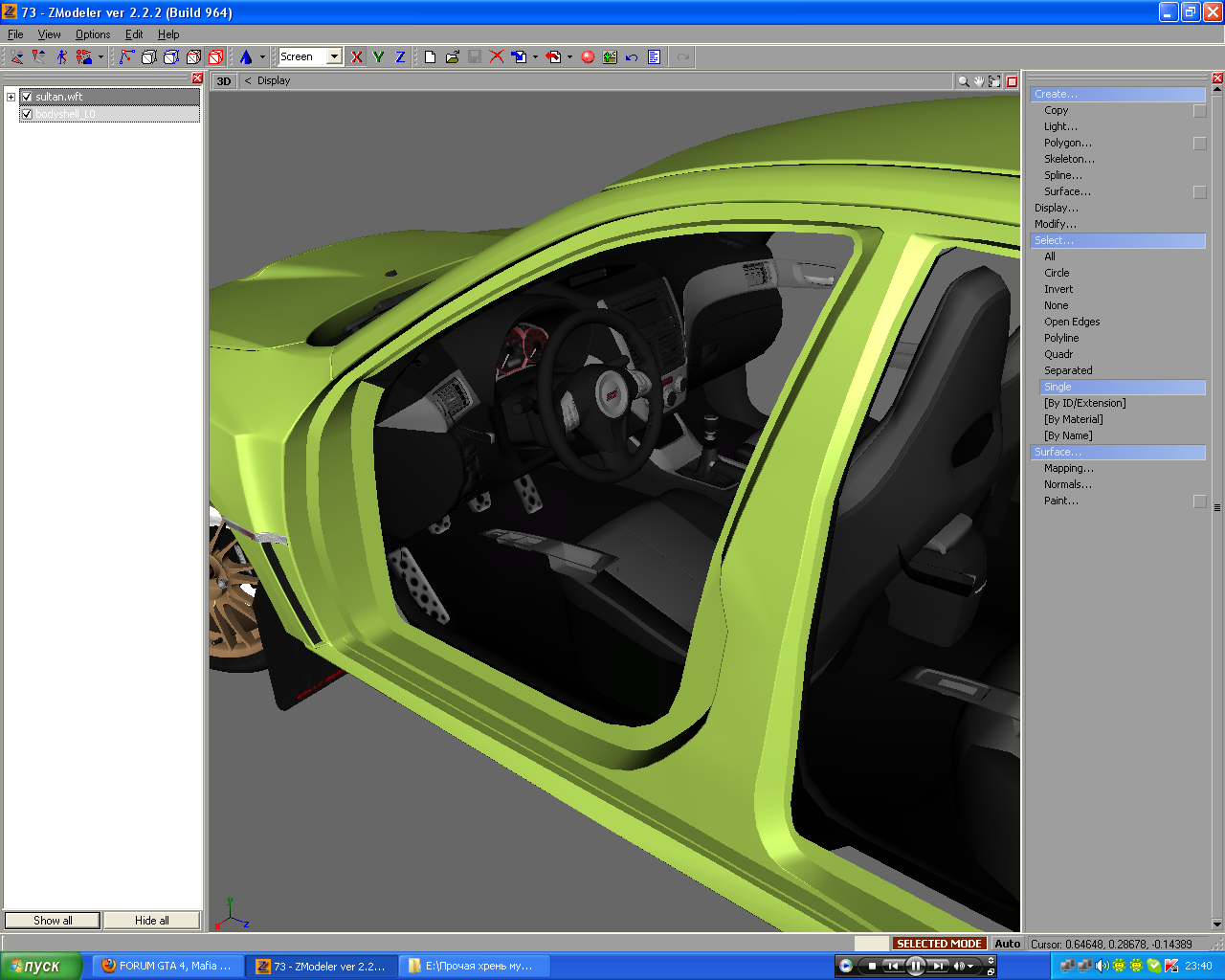Viewport: 1225px width, 980px height.
Task: Expand the Modify... command group
Action: (1055, 224)
